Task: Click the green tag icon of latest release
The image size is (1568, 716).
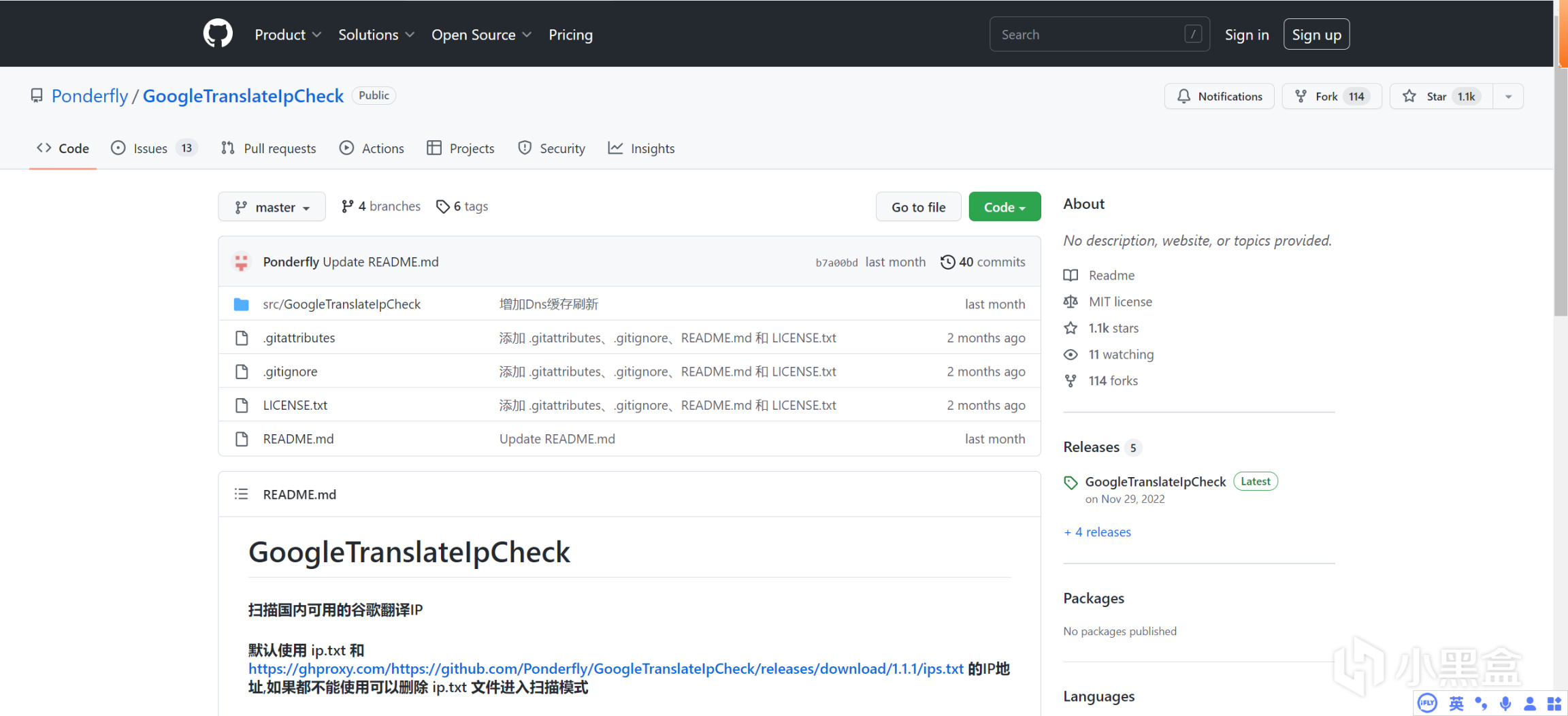Action: (1071, 483)
